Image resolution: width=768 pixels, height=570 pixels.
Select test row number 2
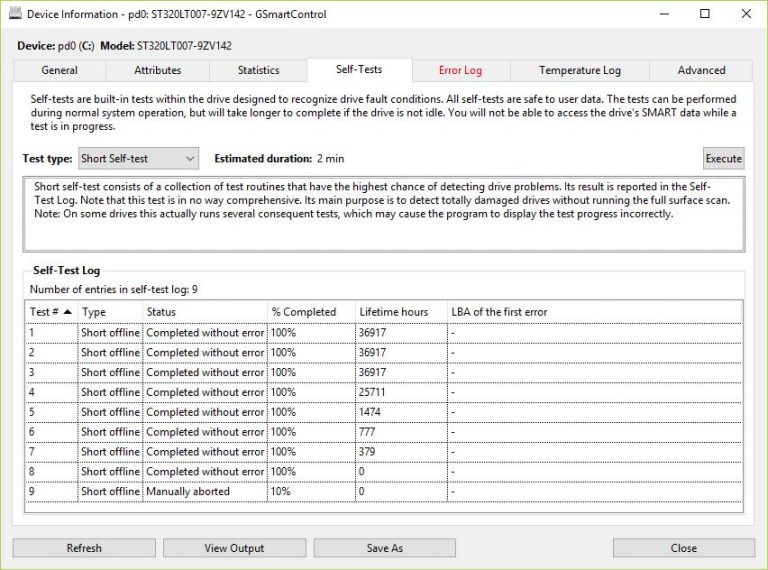tap(384, 353)
